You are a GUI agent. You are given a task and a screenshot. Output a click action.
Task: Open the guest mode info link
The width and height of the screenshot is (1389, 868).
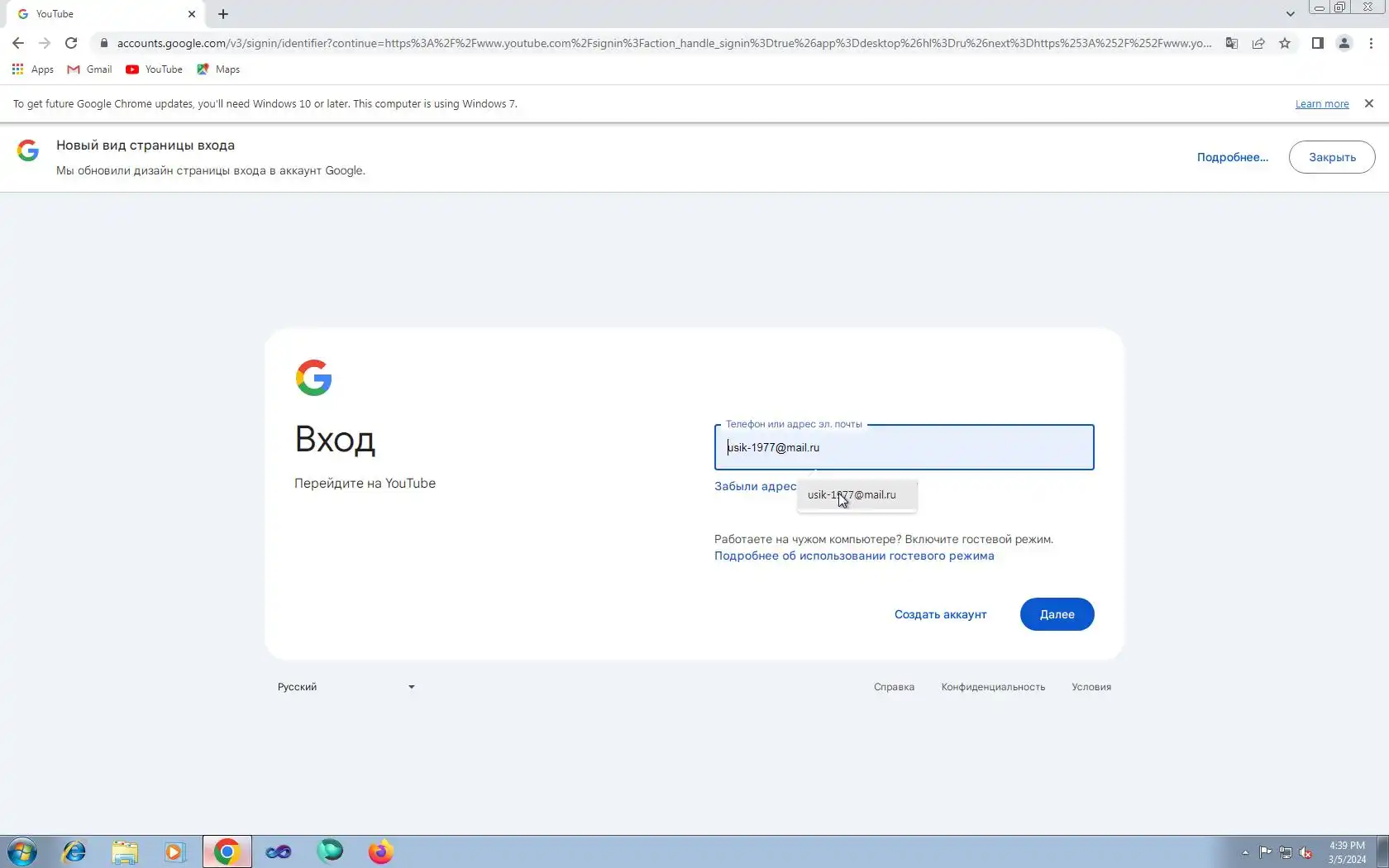tap(854, 556)
